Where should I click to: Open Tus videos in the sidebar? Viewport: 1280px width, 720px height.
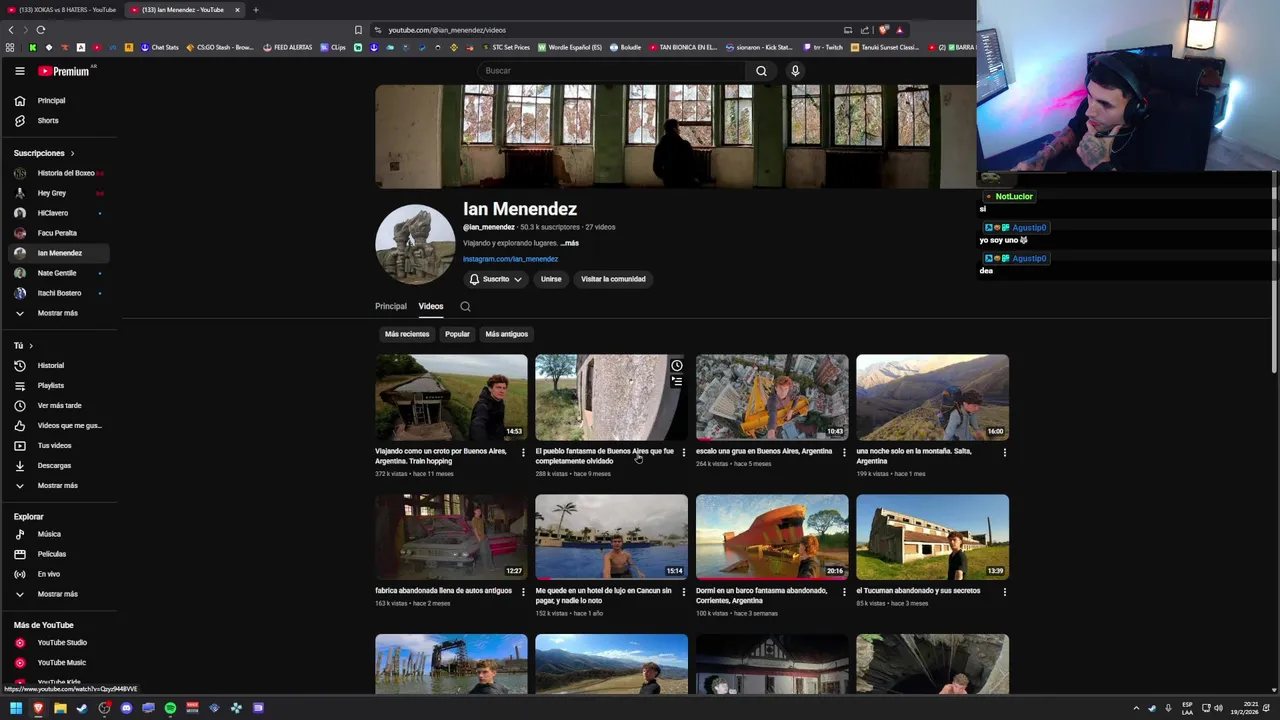pyautogui.click(x=59, y=446)
